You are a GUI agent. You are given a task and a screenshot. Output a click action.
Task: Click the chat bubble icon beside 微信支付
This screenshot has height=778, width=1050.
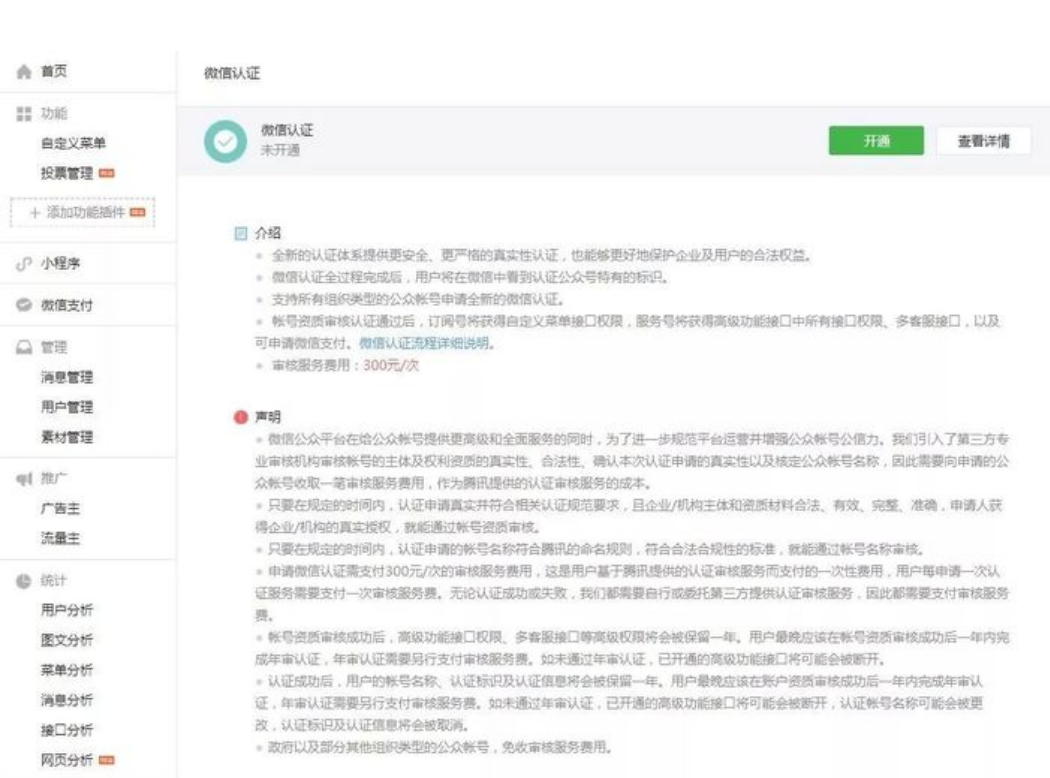[x=24, y=305]
